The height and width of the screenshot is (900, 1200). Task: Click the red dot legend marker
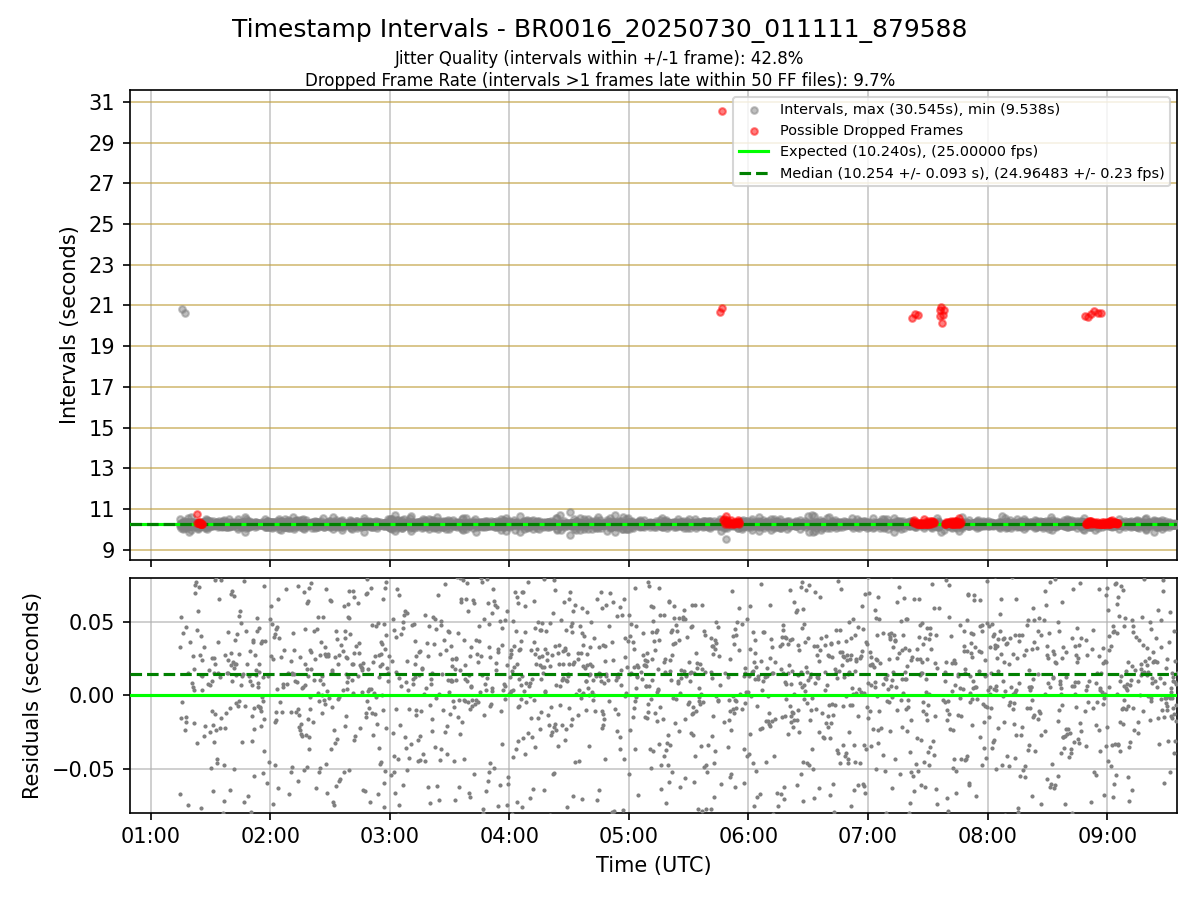tap(755, 130)
